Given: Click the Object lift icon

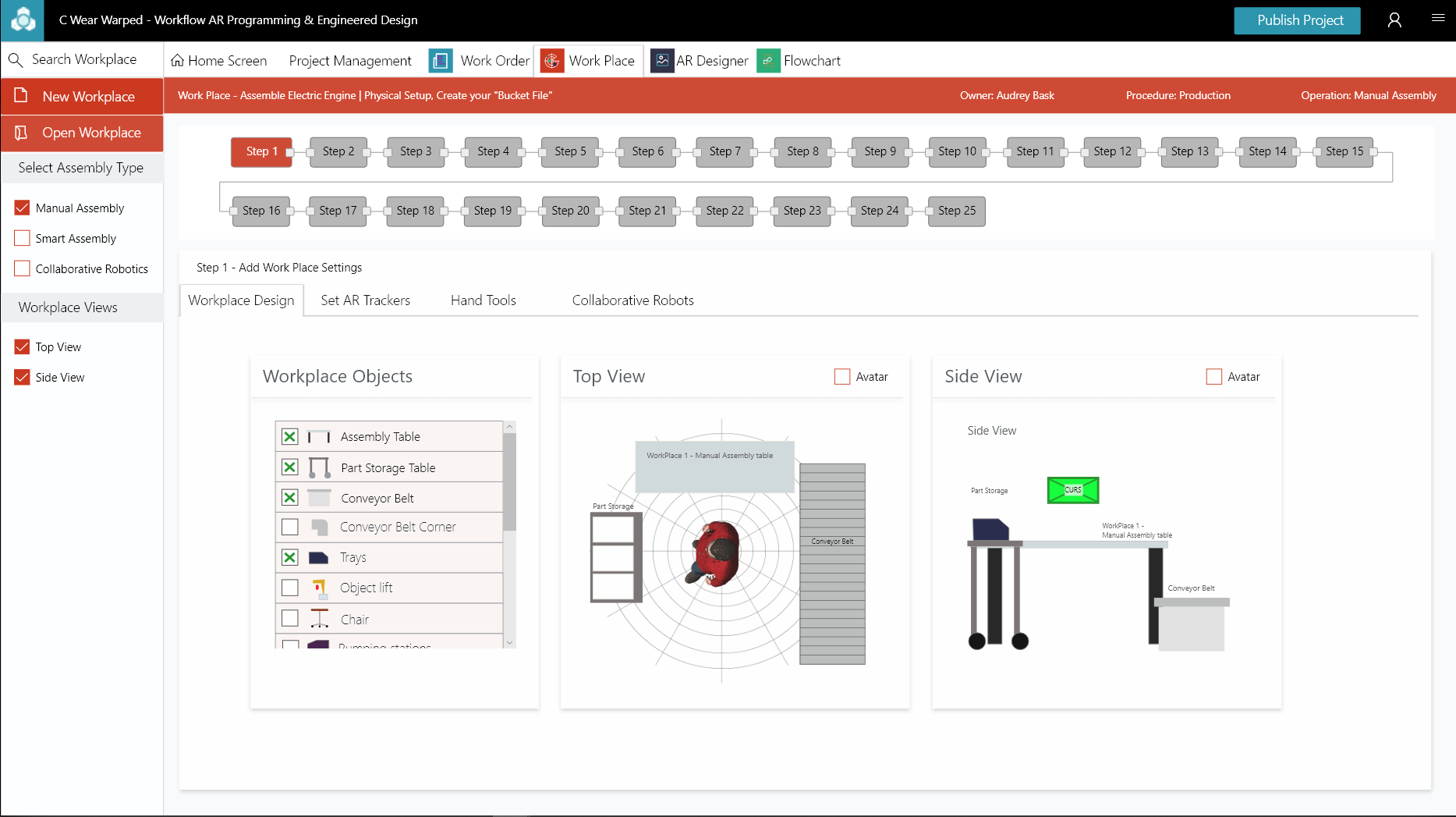Looking at the screenshot, I should click(319, 588).
